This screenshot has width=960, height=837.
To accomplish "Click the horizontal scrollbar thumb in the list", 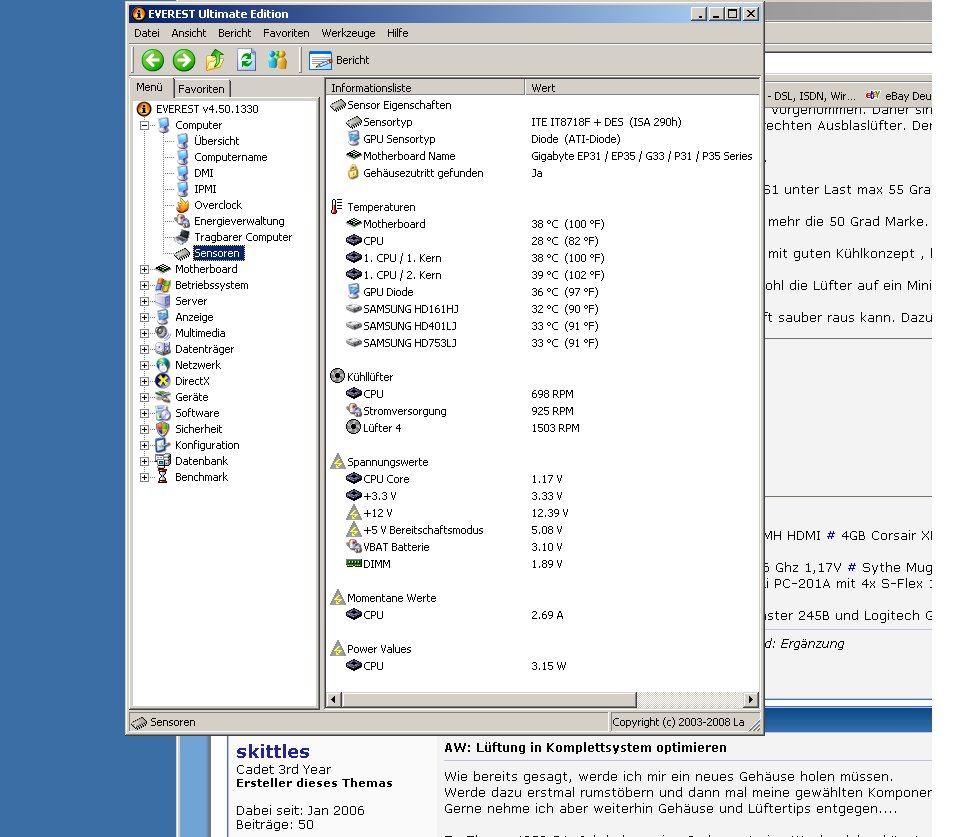I will [x=489, y=699].
